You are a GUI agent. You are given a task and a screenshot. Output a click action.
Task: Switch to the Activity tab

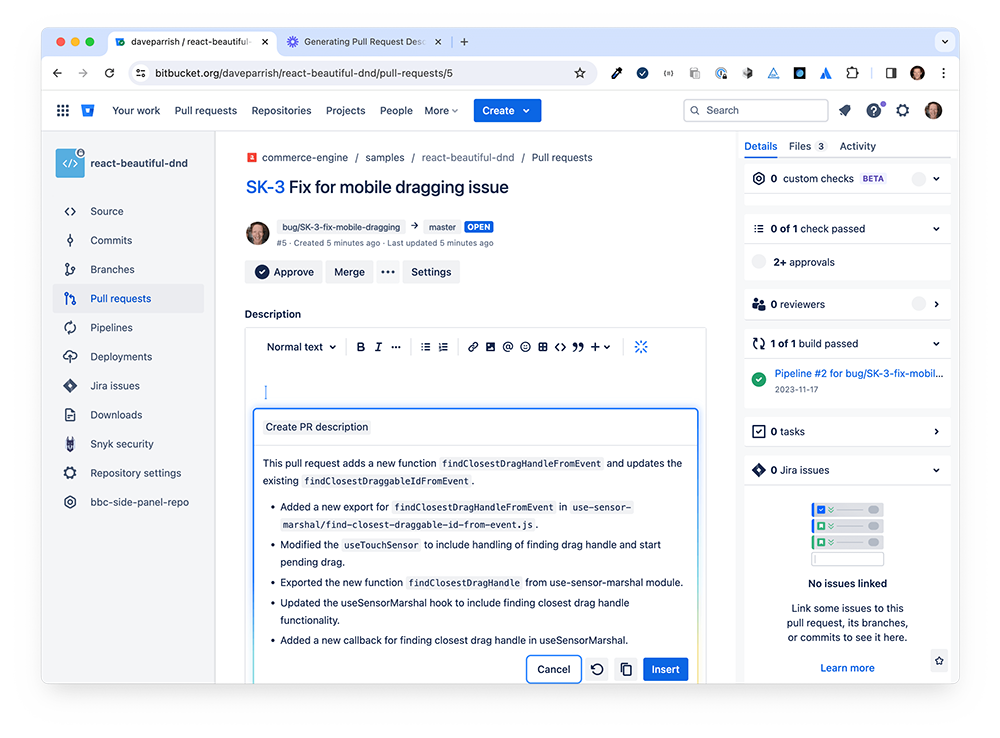point(857,146)
